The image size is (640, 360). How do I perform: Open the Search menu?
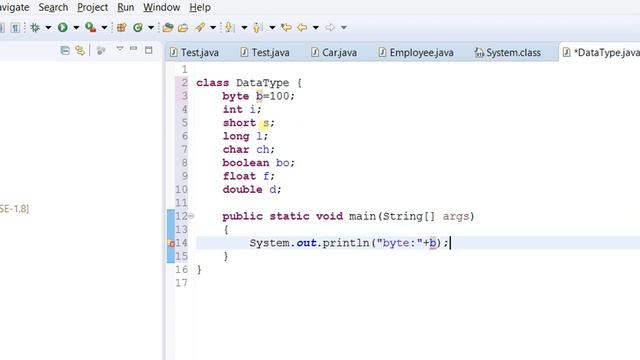click(53, 7)
